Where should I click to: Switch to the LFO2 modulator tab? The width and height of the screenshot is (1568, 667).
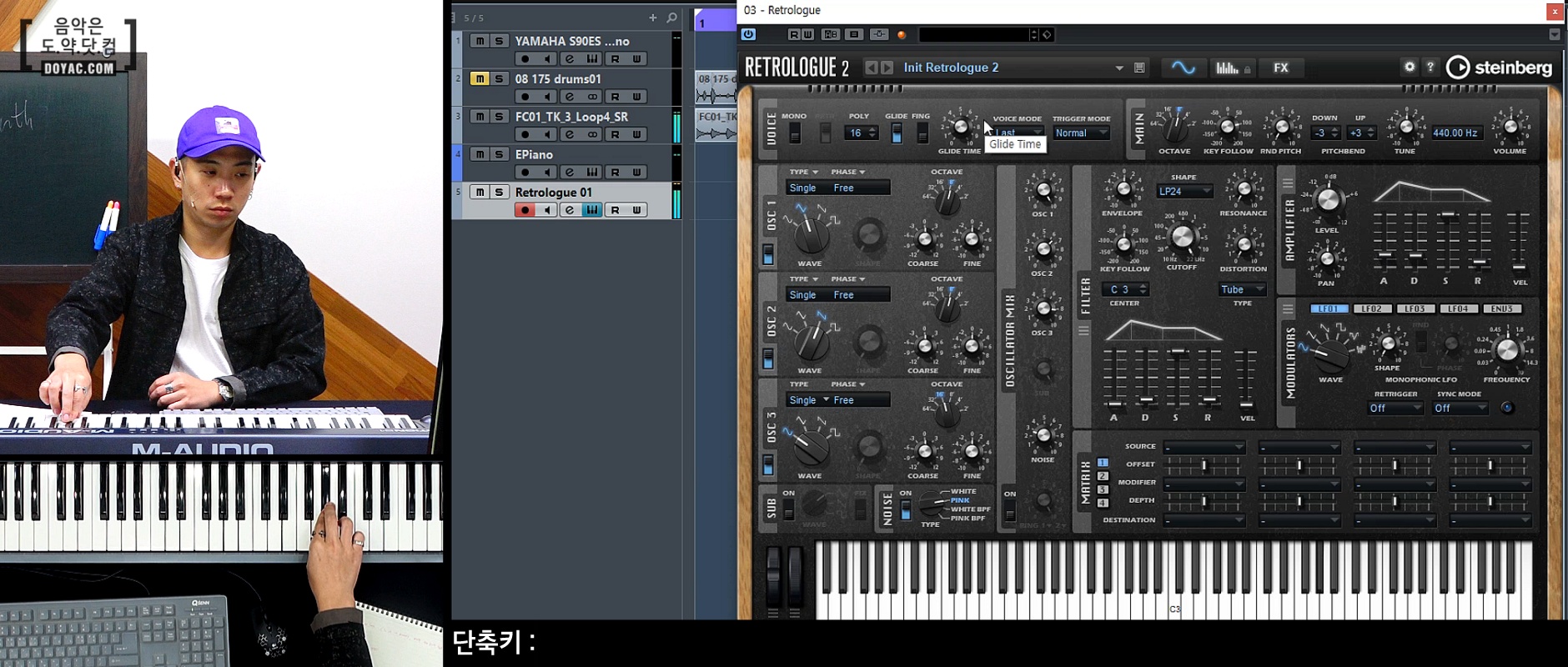click(1372, 309)
